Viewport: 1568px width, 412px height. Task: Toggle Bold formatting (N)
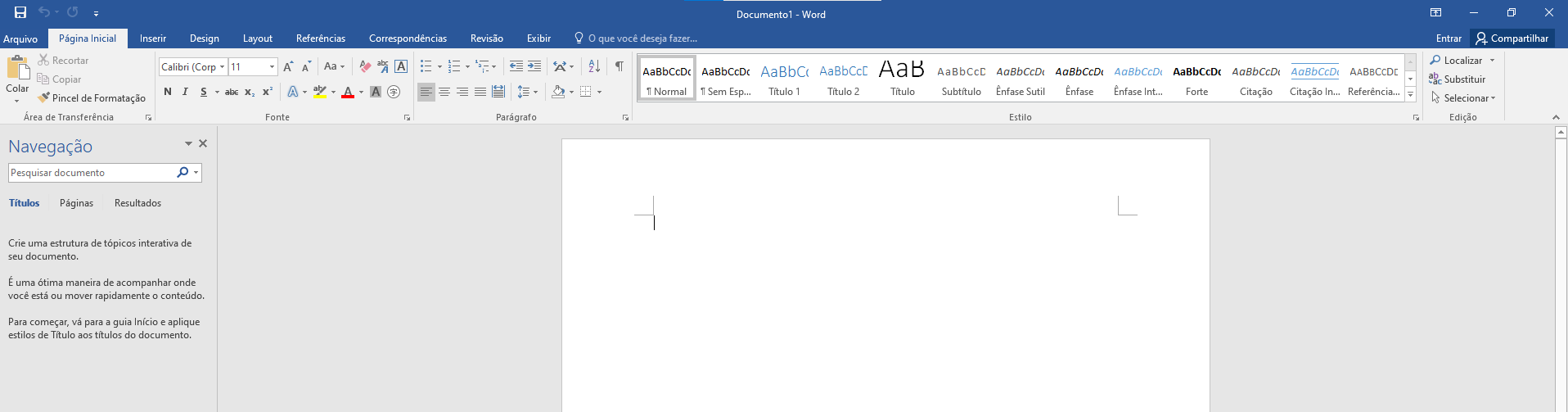pos(168,92)
